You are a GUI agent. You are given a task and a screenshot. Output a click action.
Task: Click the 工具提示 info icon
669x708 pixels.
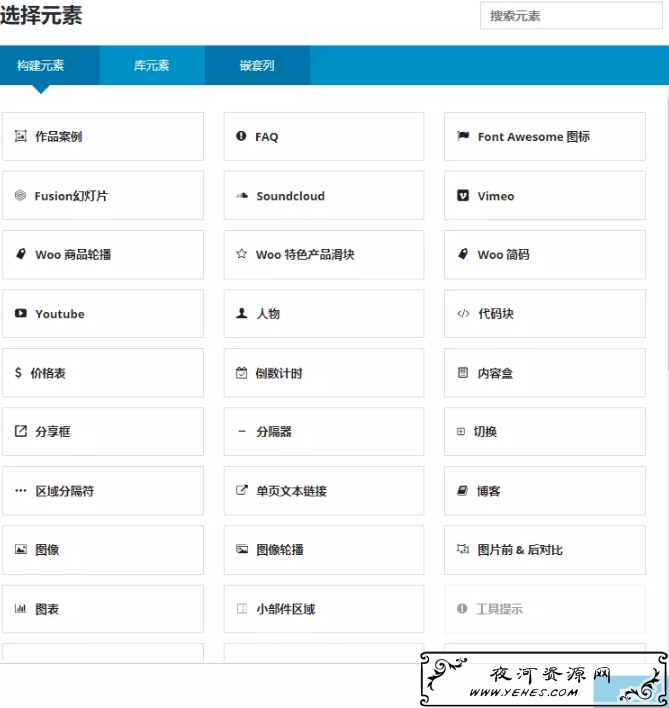coord(462,609)
